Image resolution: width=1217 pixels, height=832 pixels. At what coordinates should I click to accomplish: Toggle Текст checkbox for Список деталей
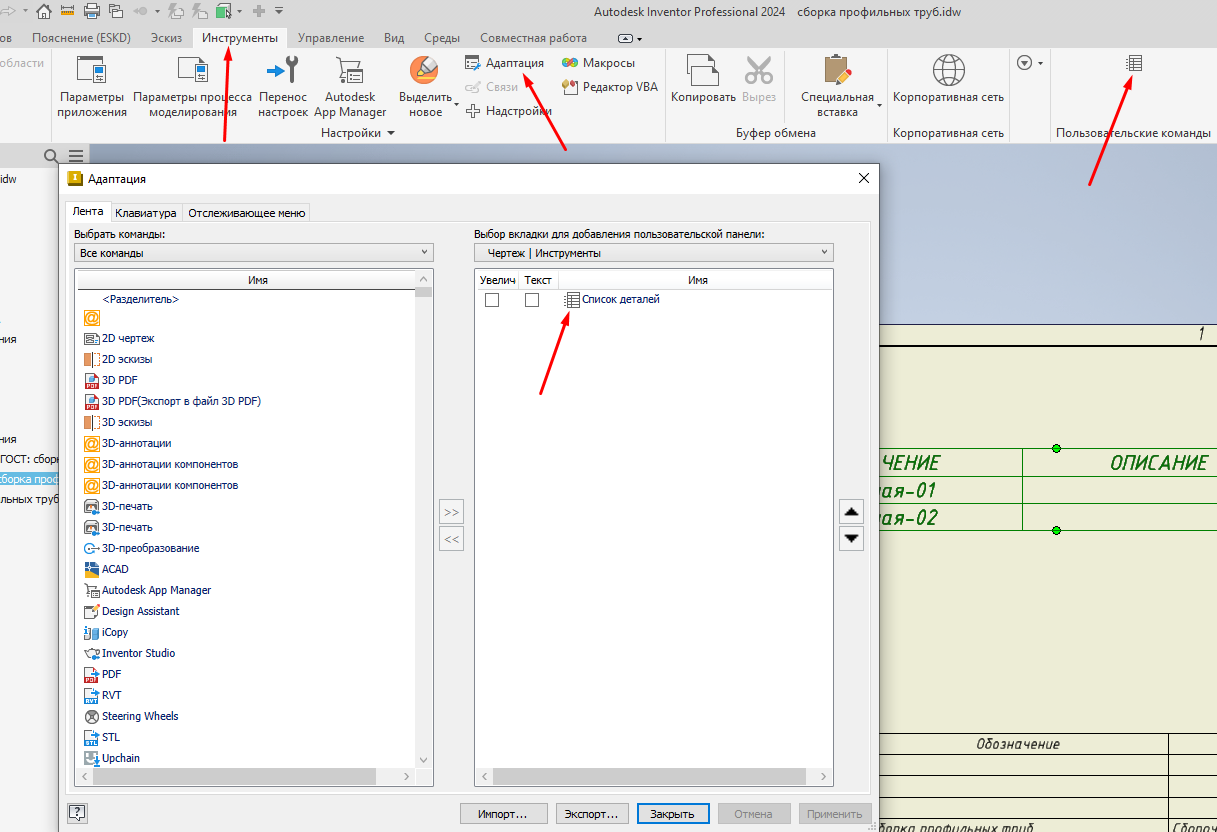532,300
